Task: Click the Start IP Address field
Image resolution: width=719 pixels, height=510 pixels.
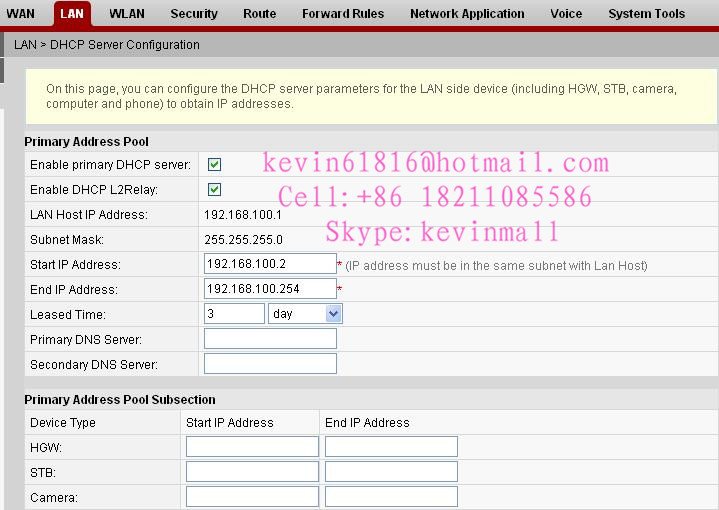Action: 270,264
